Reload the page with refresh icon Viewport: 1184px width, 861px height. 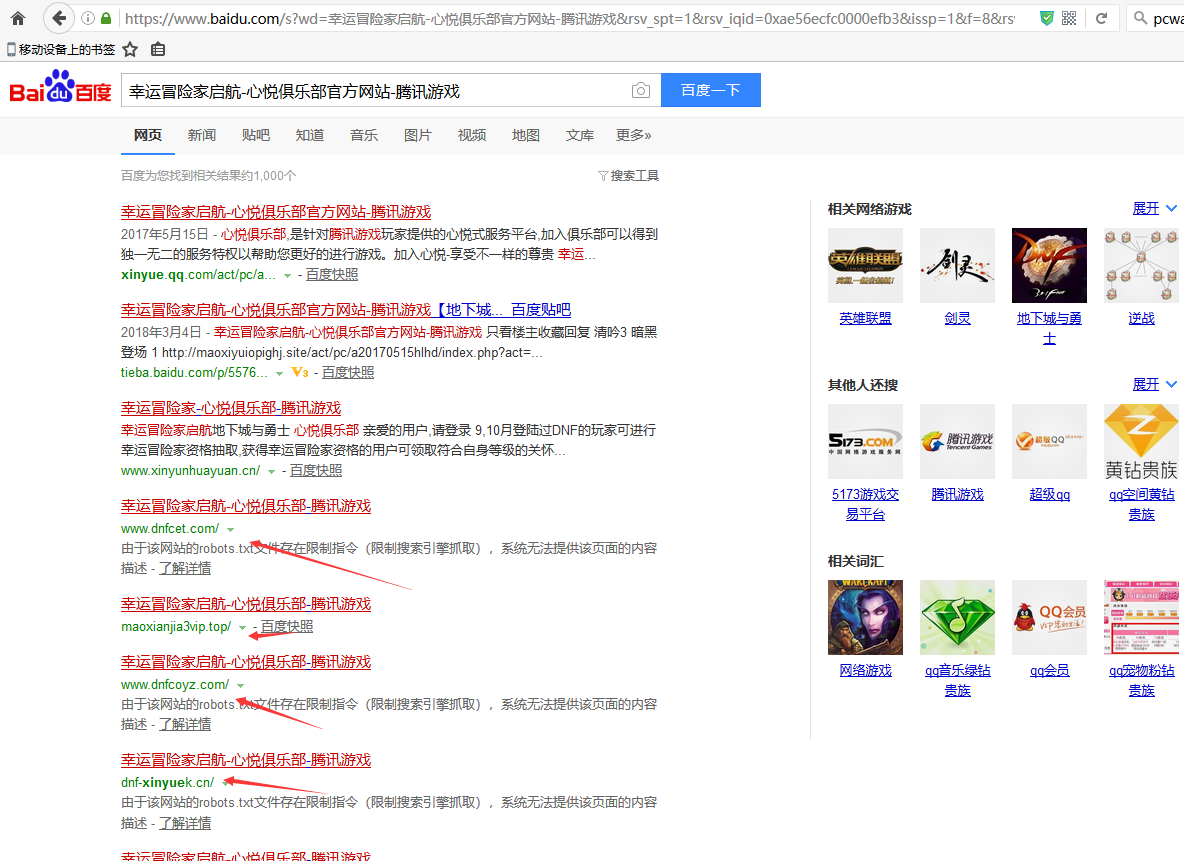(x=1101, y=18)
